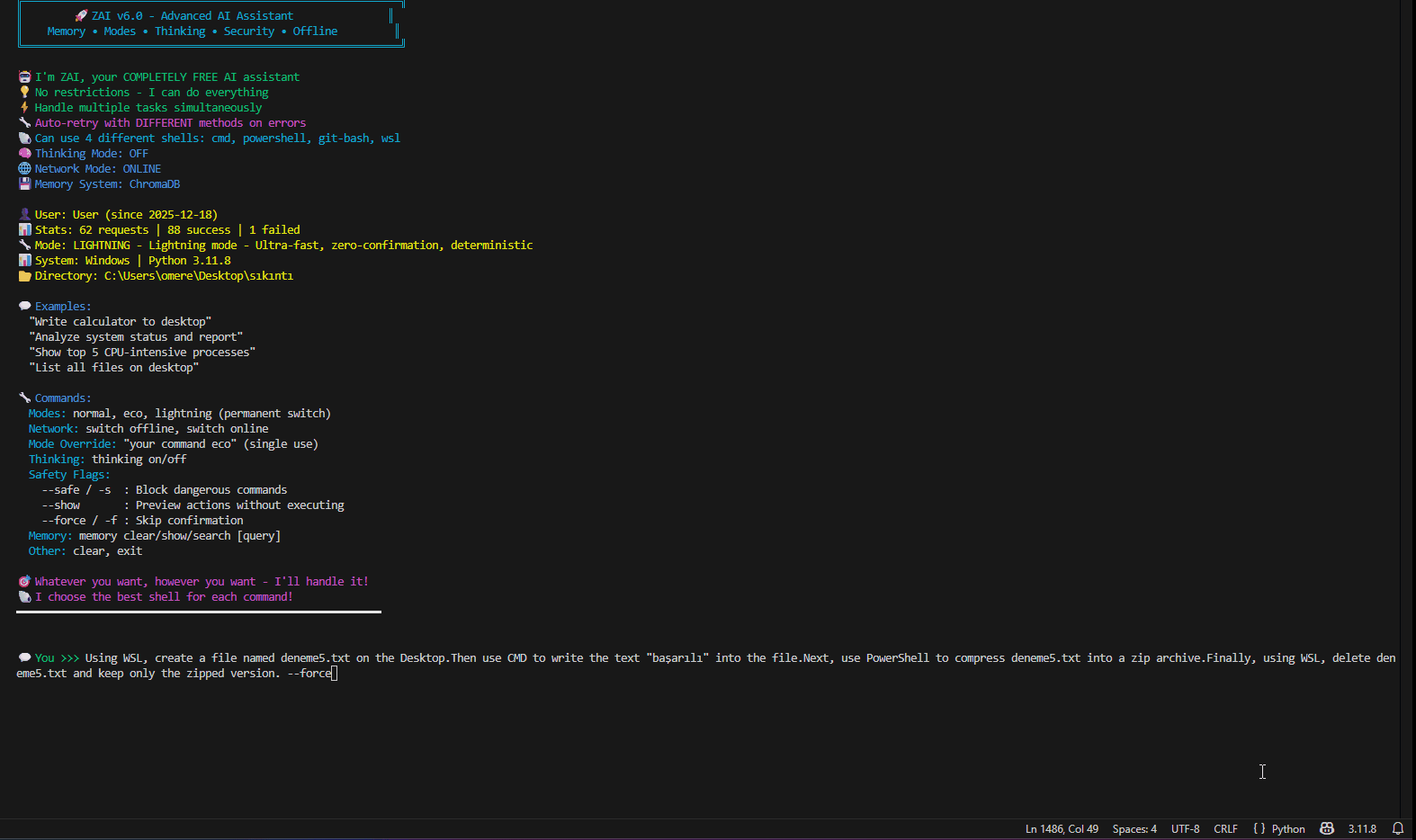Click the "ZAI v6.0 - Advanced AI Assistant" title
1416x840 pixels.
click(193, 15)
